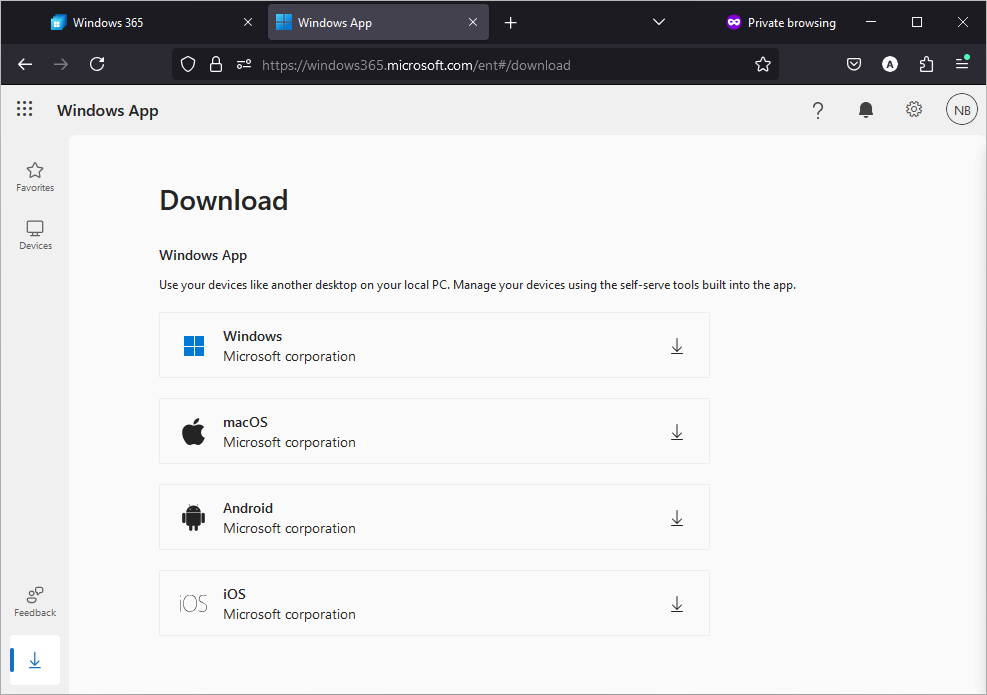View notifications bell

pos(866,110)
